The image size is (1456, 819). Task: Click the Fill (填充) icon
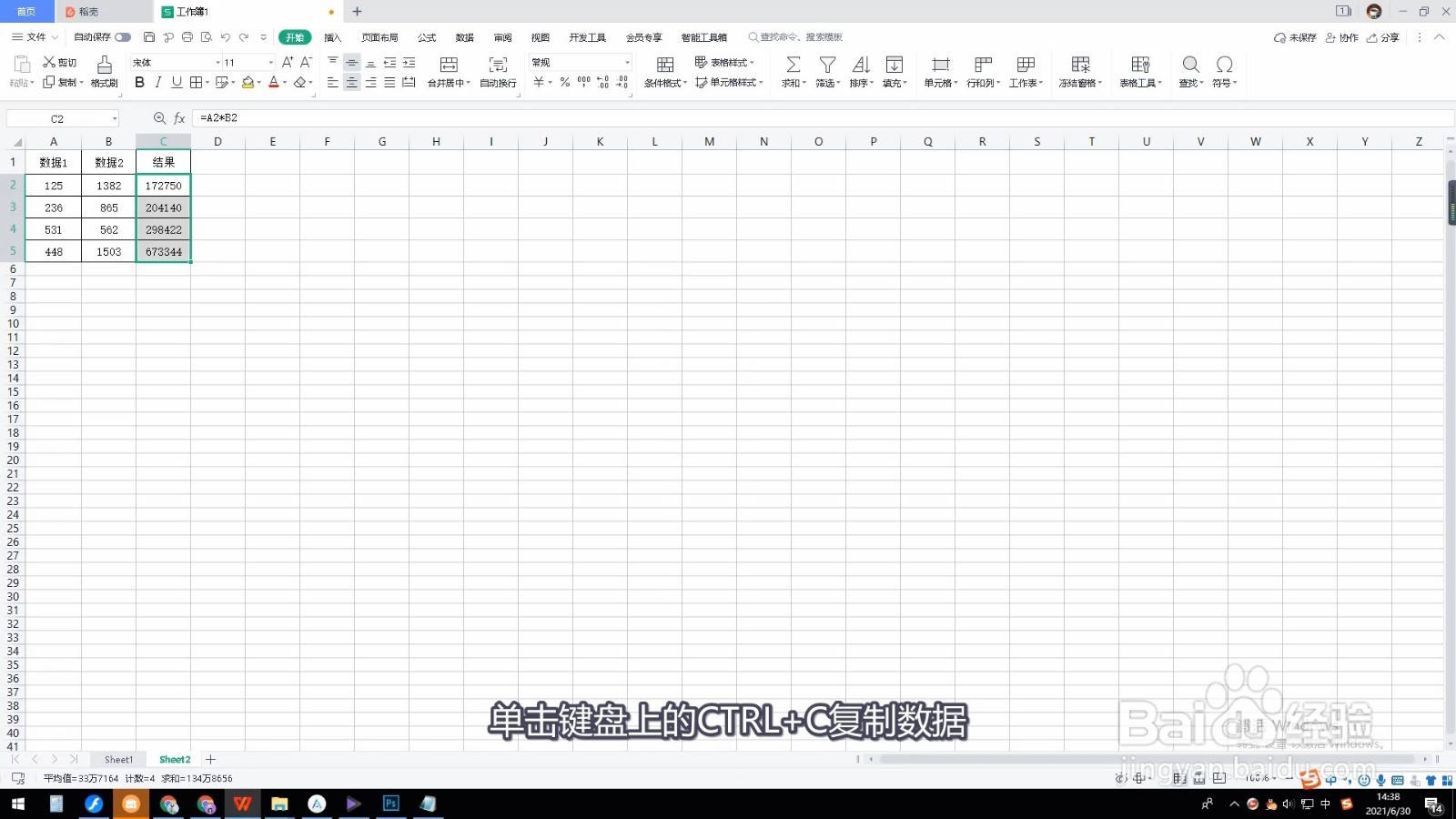(895, 65)
